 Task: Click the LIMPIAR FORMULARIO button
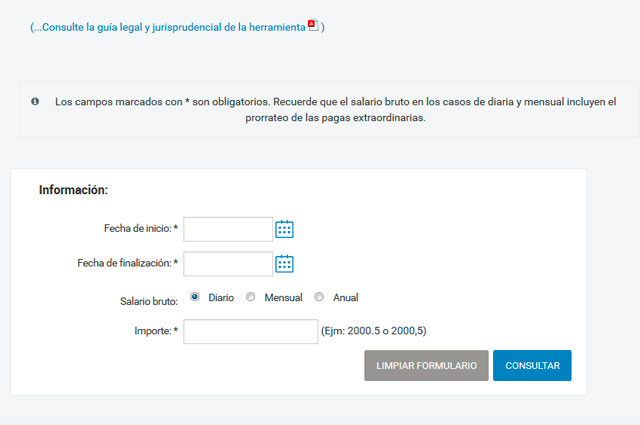coord(426,365)
